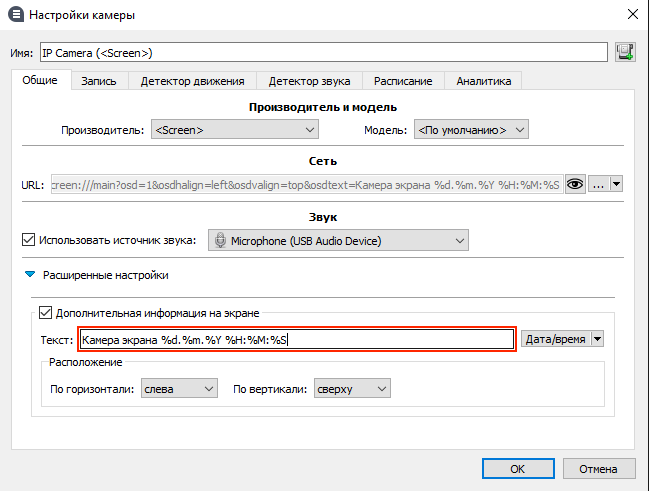Open the Аналитика tab
Viewport: 649px width, 491px height.
tap(483, 81)
